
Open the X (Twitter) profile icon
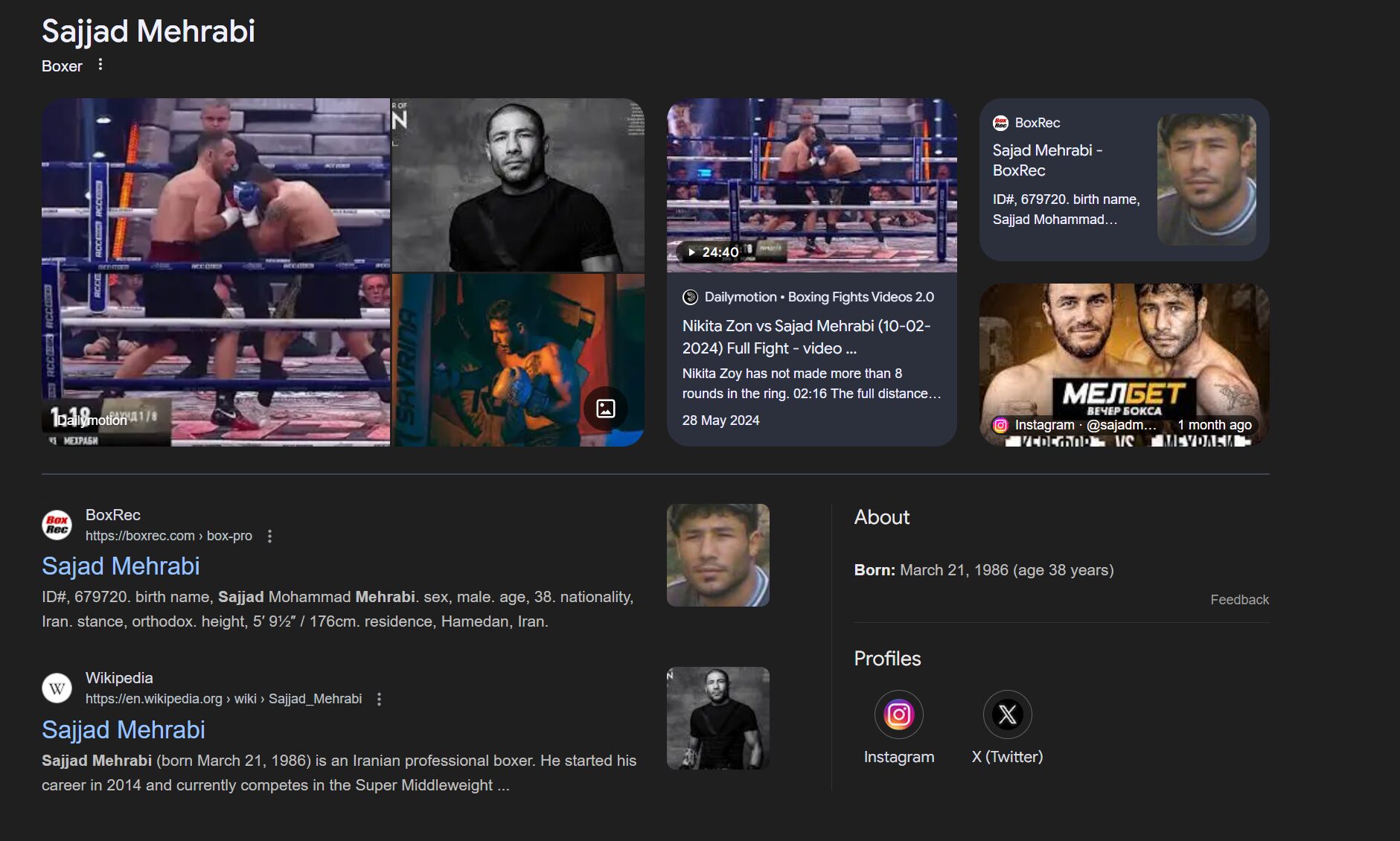1007,714
